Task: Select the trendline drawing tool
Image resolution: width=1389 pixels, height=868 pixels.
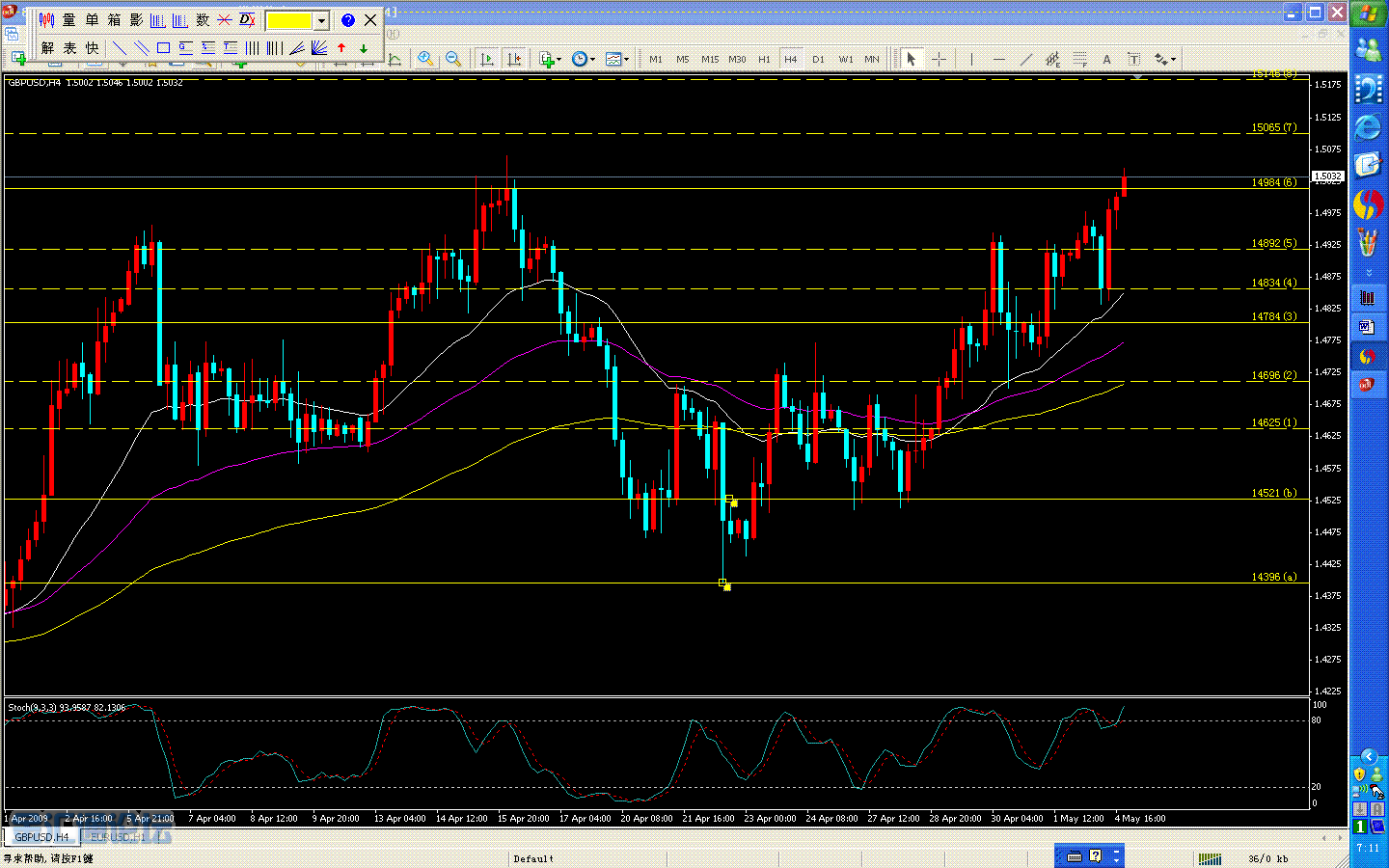Action: point(1026,59)
